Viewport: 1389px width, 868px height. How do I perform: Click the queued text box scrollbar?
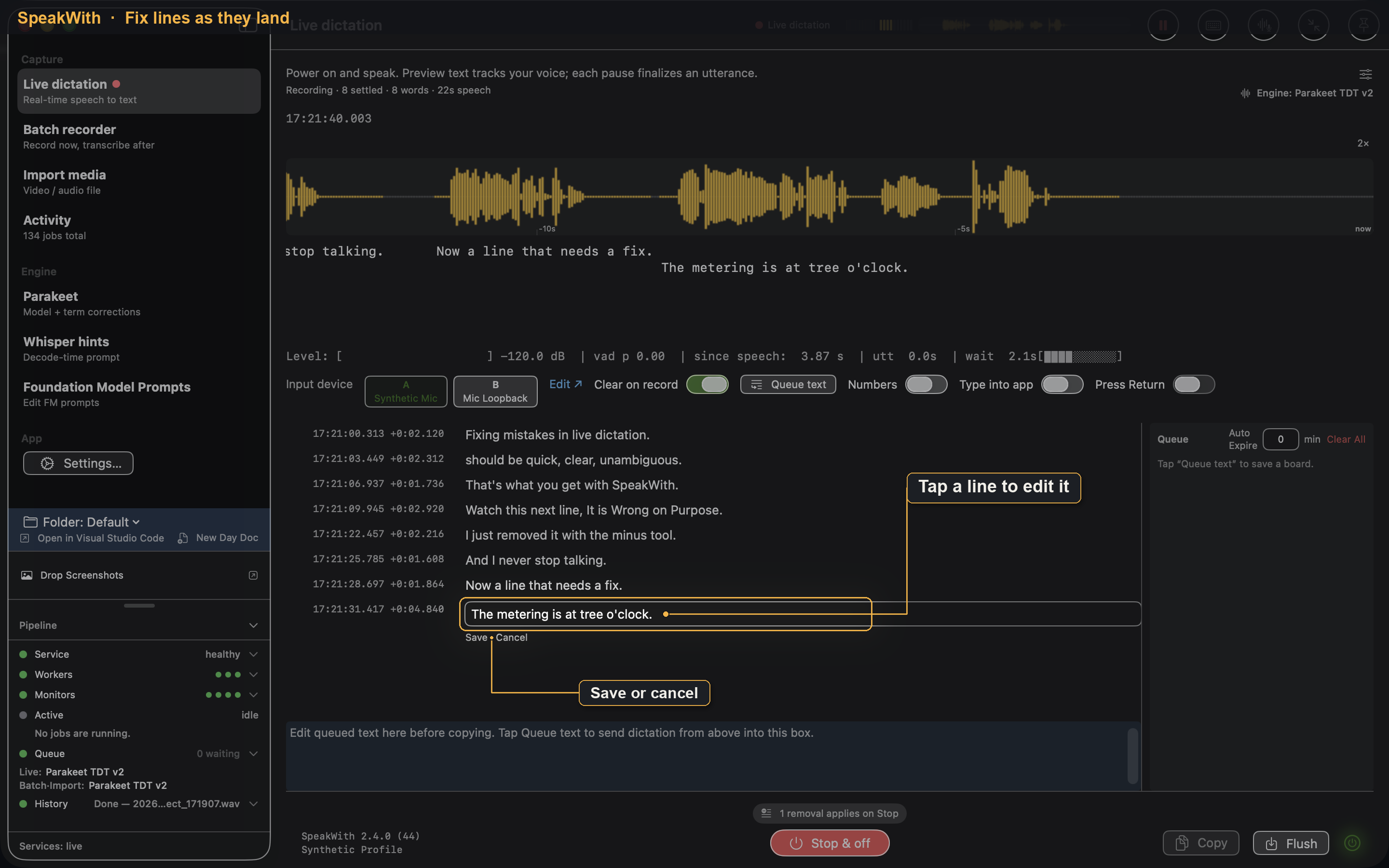point(1132,756)
